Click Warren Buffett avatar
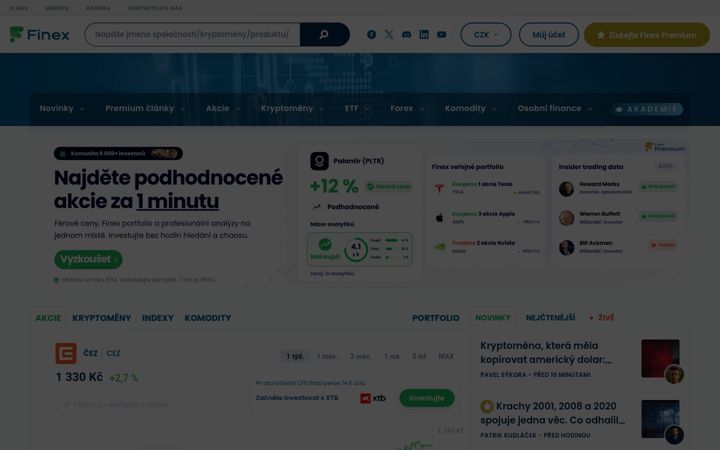This screenshot has height=450, width=720. [567, 218]
